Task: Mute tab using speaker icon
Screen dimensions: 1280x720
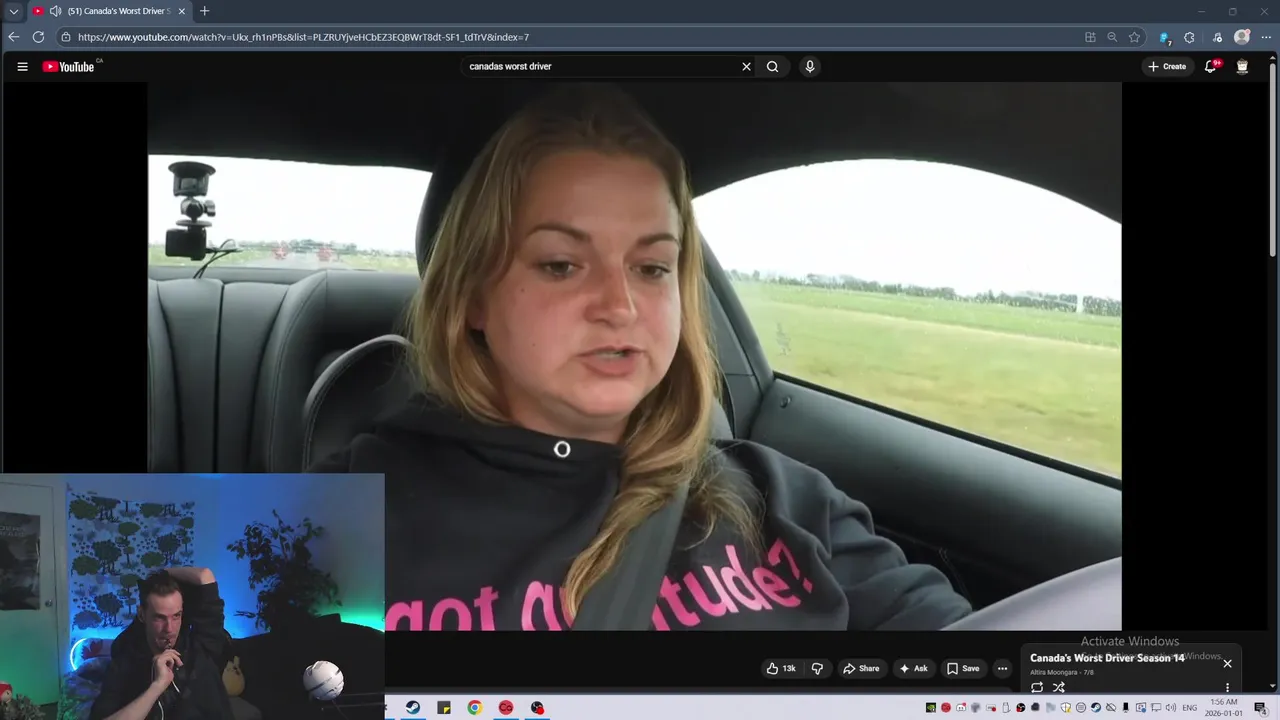Action: click(x=55, y=11)
